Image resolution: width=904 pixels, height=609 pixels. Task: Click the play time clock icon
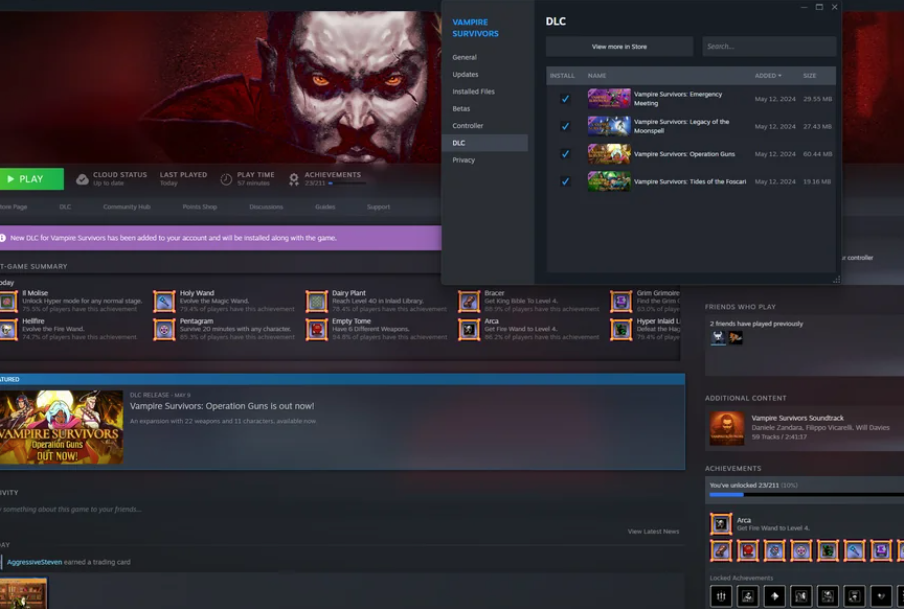[226, 179]
